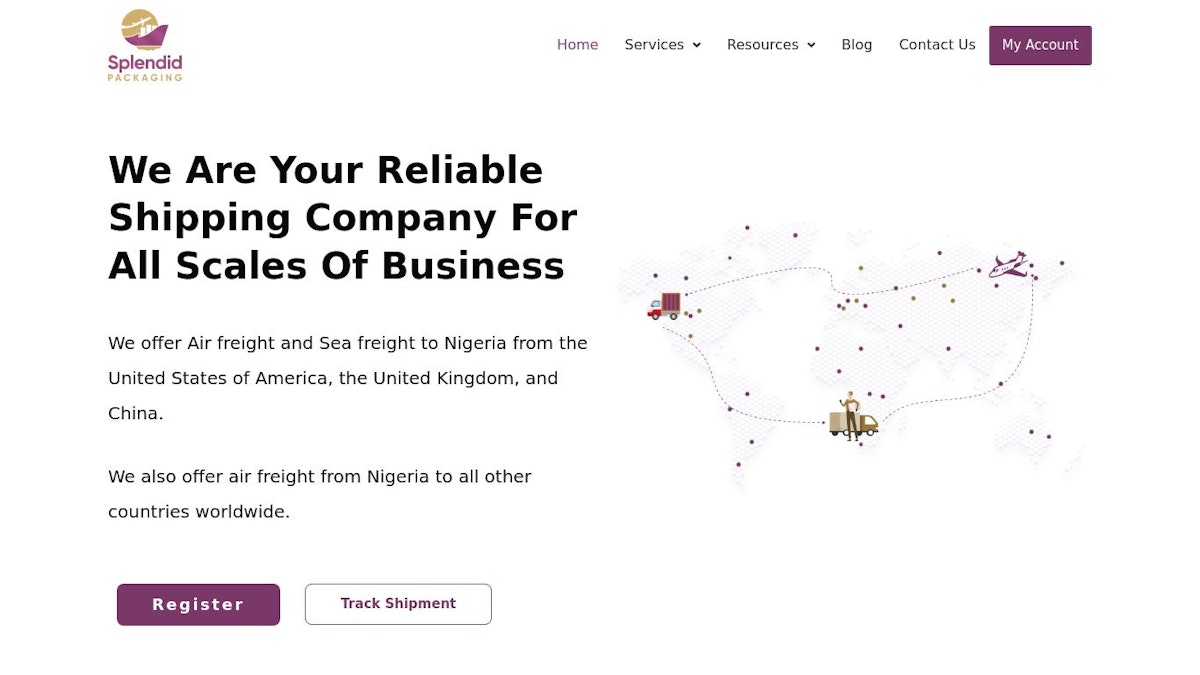Click the Track Shipment button
The width and height of the screenshot is (1200, 675).
398,604
